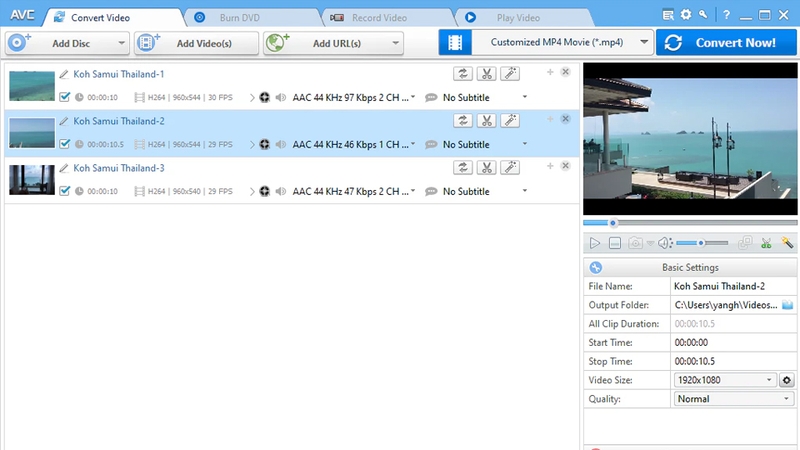This screenshot has width=800, height=450.
Task: Click the loop/convert icon for Koh Samui Thailand-1
Action: [x=463, y=73]
